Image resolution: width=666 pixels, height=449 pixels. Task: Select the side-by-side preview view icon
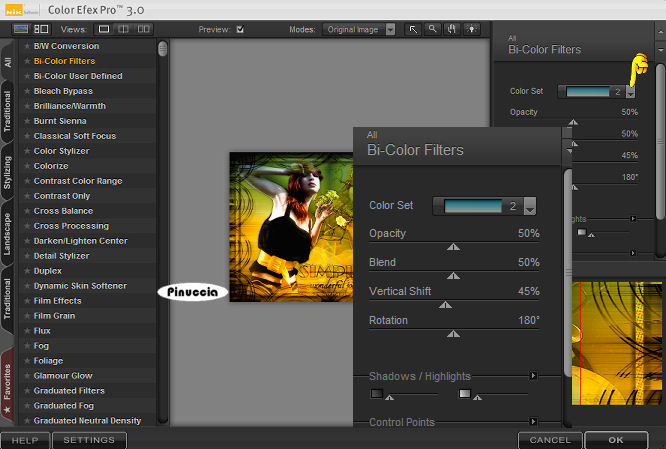[143, 29]
